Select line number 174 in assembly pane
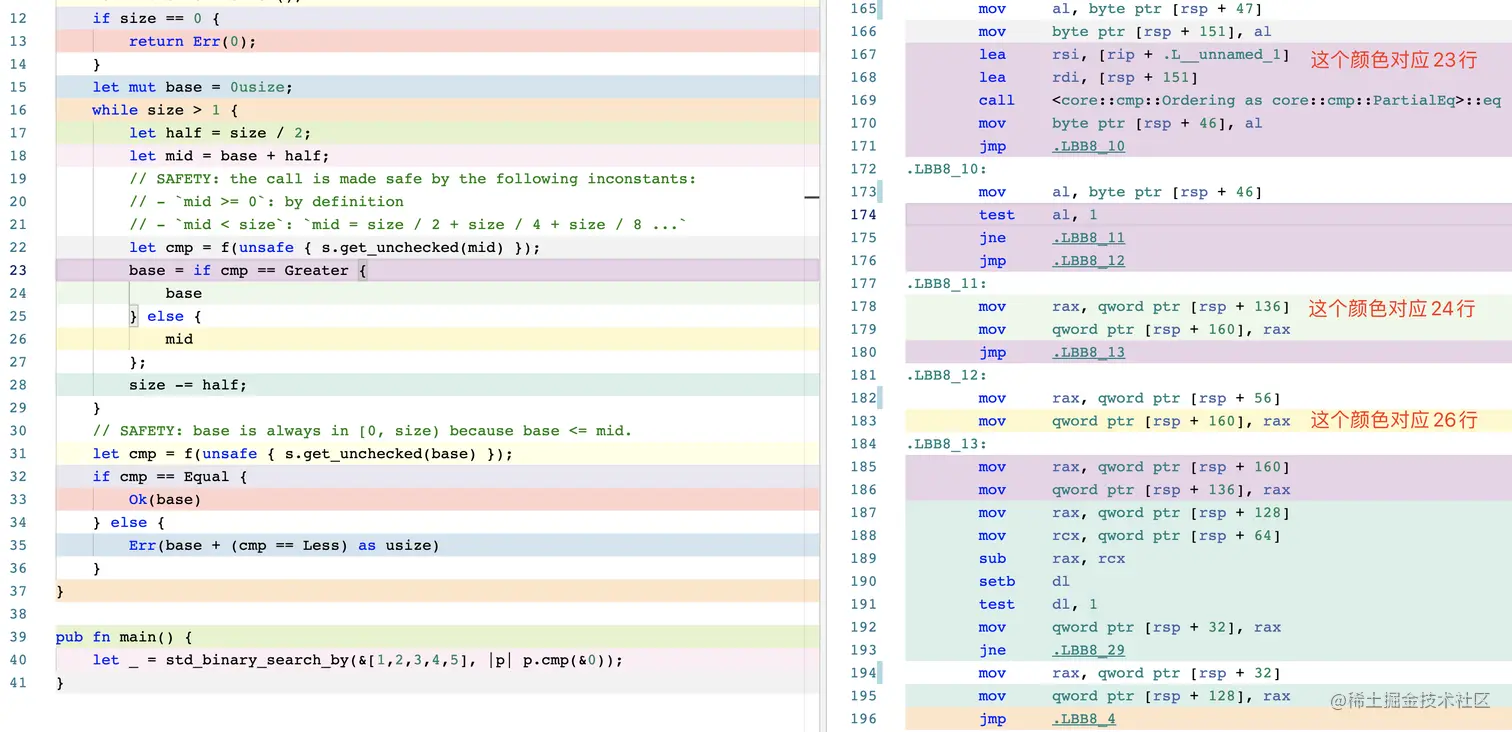 864,214
